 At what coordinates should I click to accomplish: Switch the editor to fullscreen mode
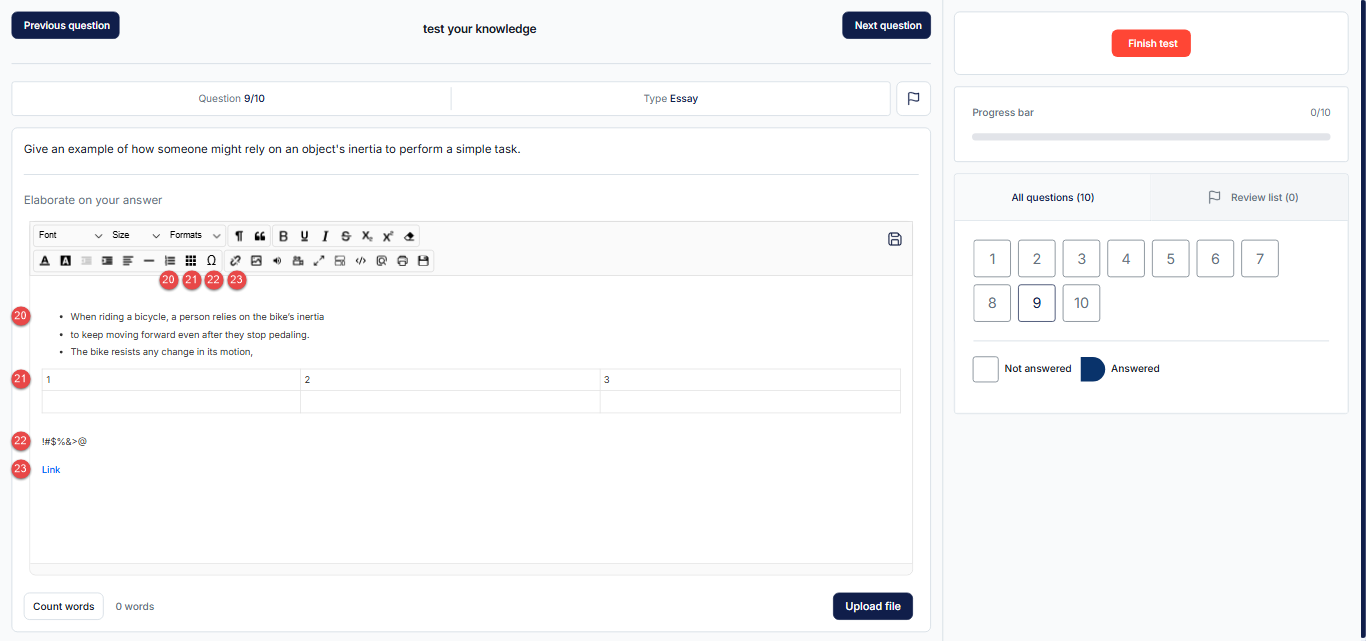(x=319, y=260)
